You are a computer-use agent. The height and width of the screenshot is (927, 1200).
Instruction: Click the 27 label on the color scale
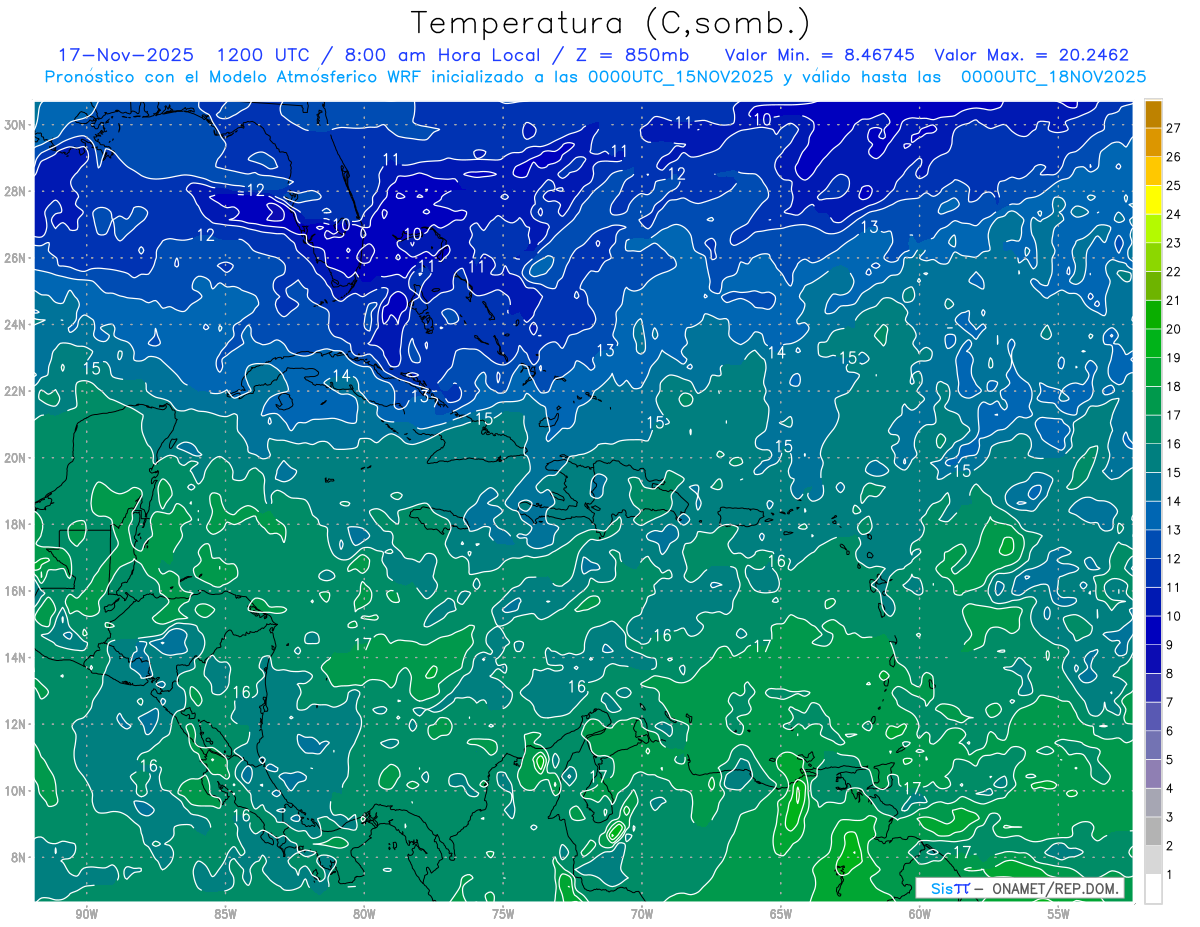1174,128
